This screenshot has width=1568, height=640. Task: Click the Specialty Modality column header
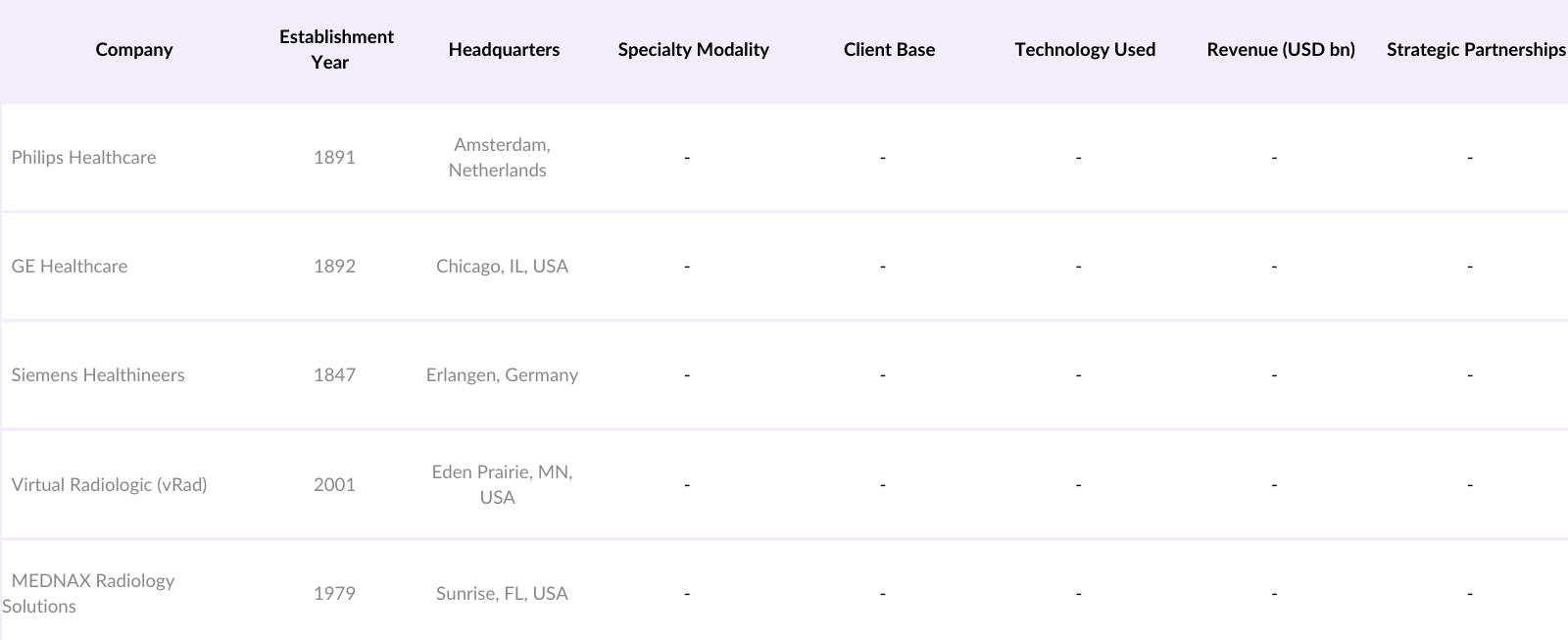pos(693,50)
